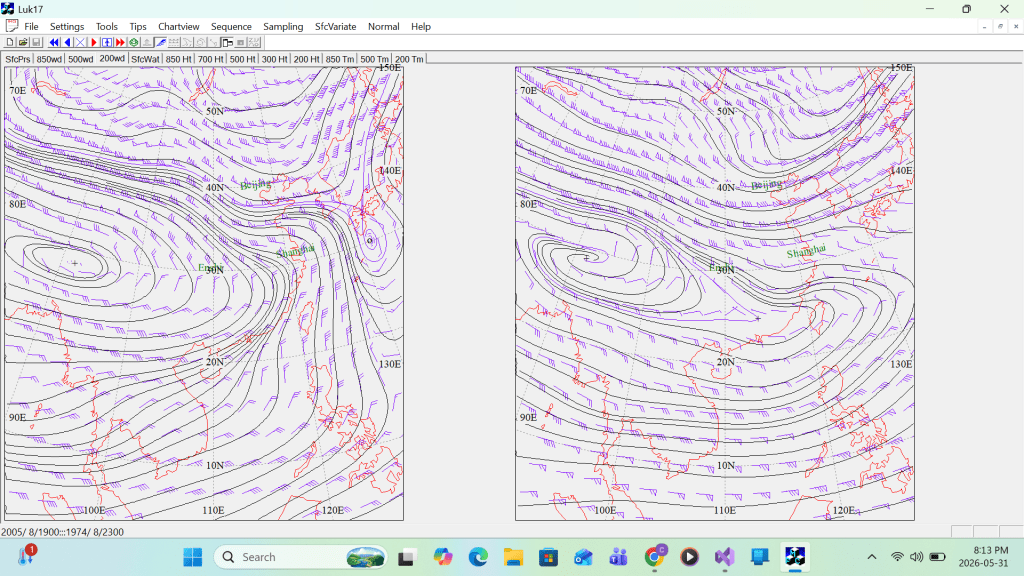Open the clock showing 8:13 PM

(x=984, y=556)
